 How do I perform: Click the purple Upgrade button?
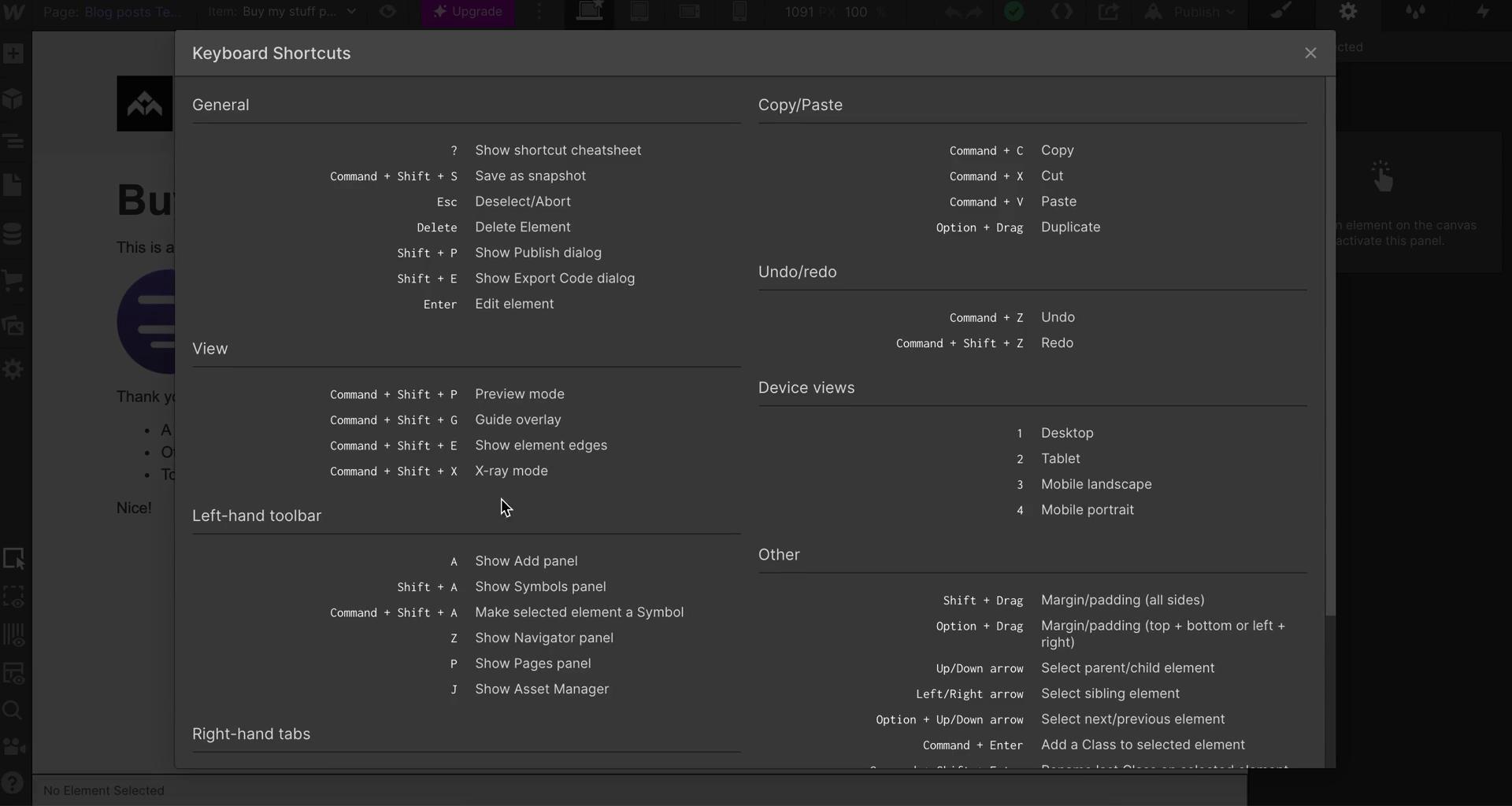(468, 12)
